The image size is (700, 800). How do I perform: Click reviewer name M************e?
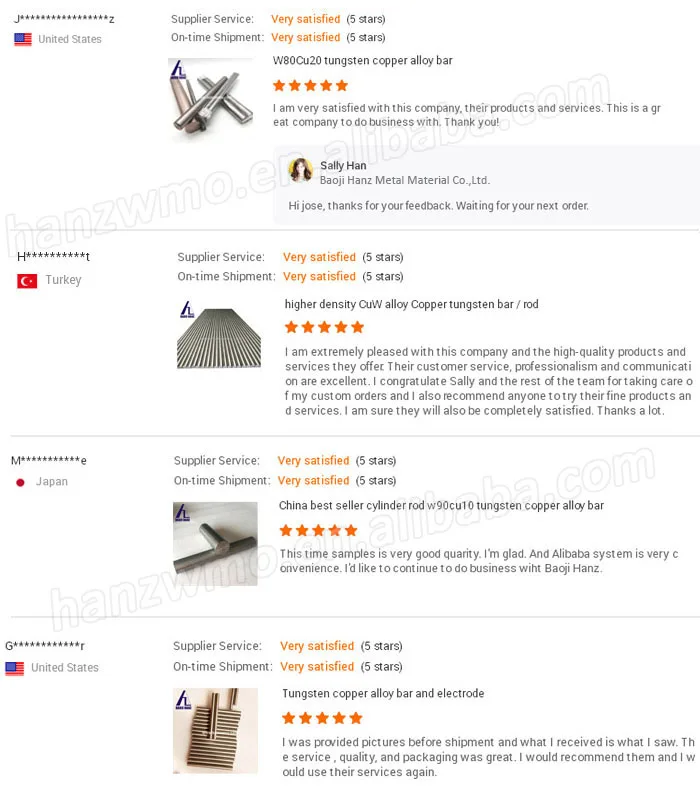(x=49, y=461)
